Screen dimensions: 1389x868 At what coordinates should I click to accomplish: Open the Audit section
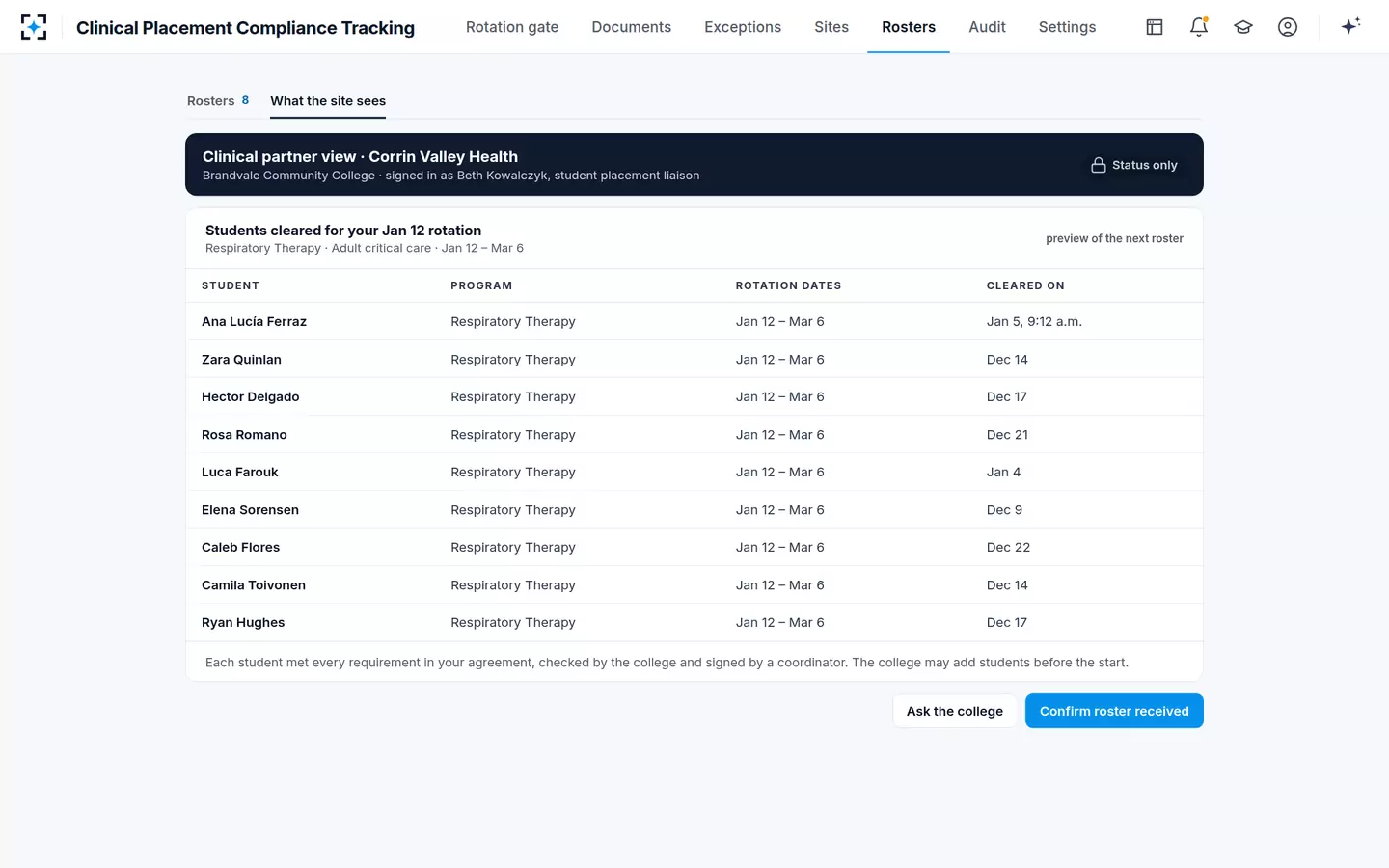(x=987, y=27)
